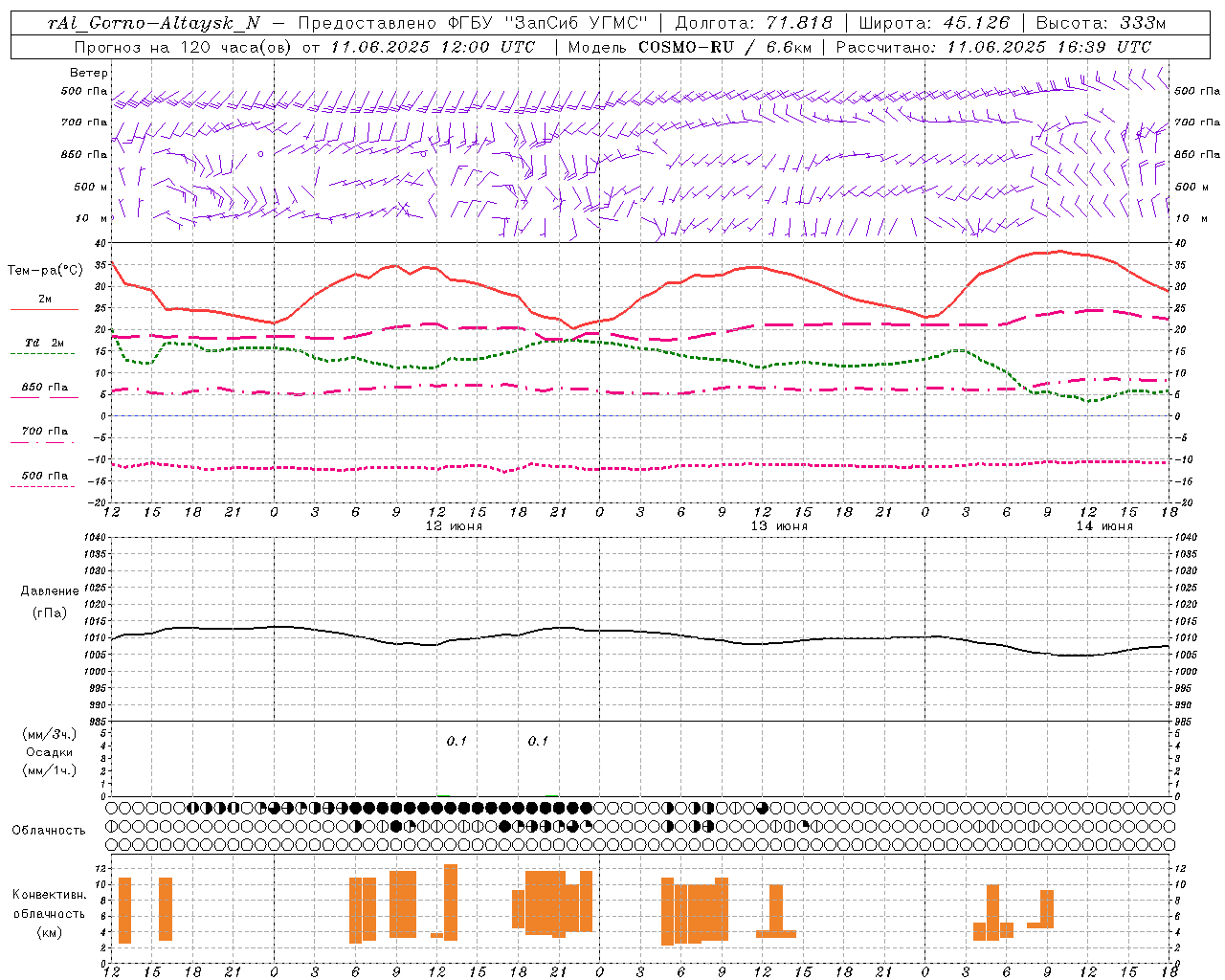The width and height of the screenshot is (1225, 980).
Task: Click the 'Предоставлено ФГБУ ЗапСиб УГМС' provider text
Action: 473,24
